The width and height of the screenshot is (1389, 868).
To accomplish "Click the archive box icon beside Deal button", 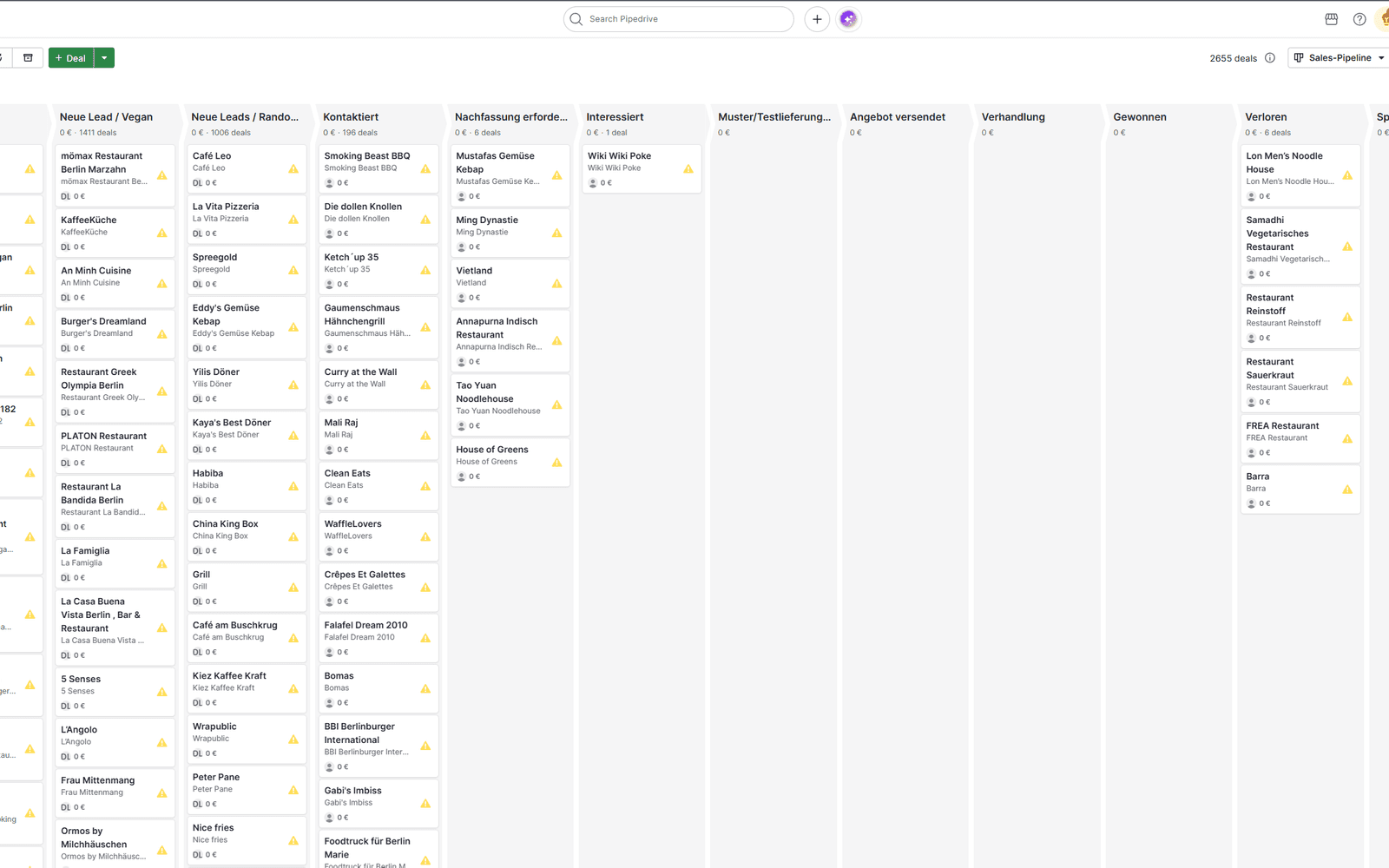I will click(x=28, y=58).
